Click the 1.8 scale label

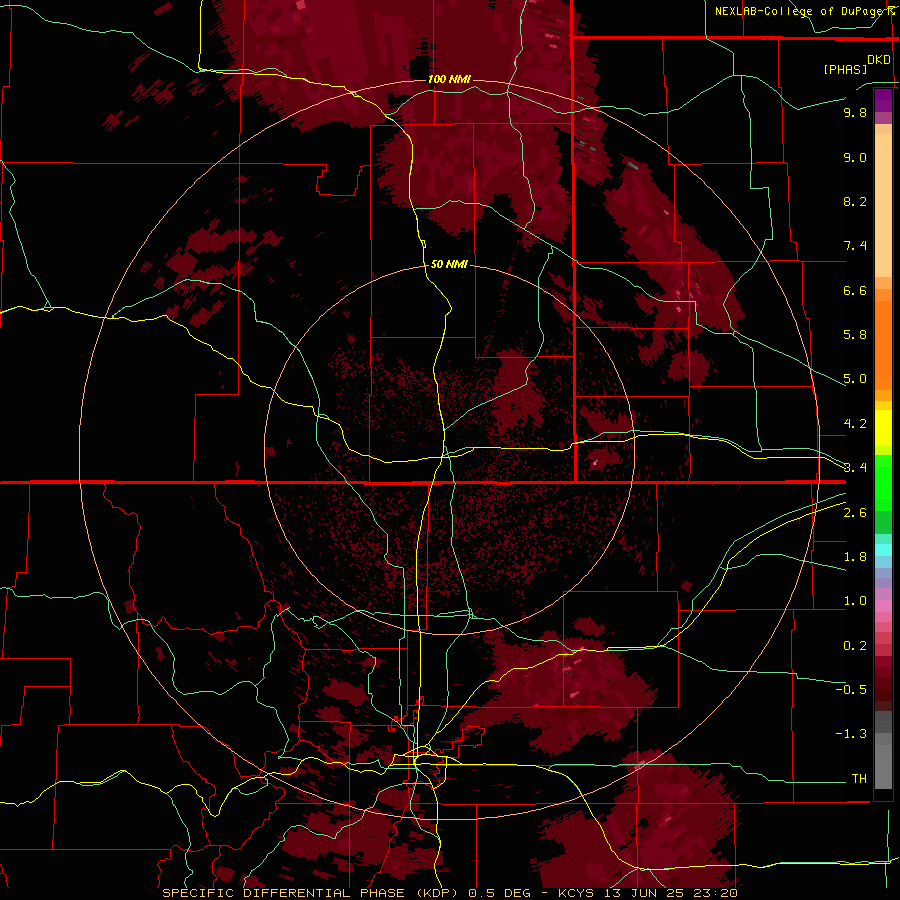(x=855, y=557)
